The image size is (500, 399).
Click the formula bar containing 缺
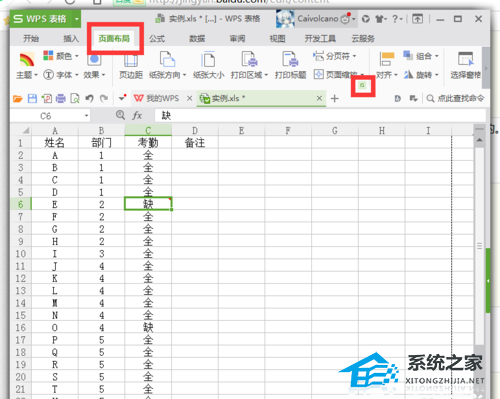(x=319, y=116)
